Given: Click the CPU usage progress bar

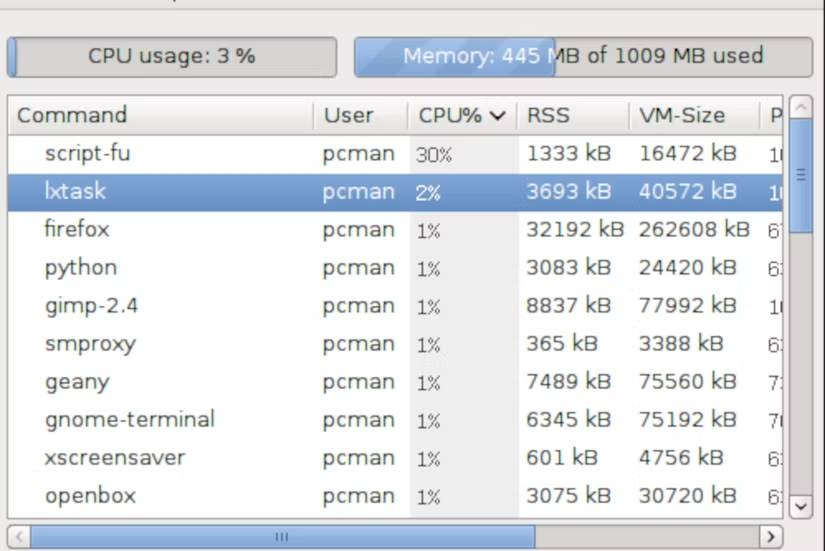Looking at the screenshot, I should (172, 57).
